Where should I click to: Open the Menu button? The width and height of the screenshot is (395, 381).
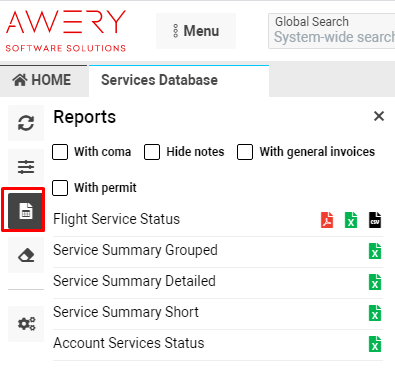(x=196, y=31)
